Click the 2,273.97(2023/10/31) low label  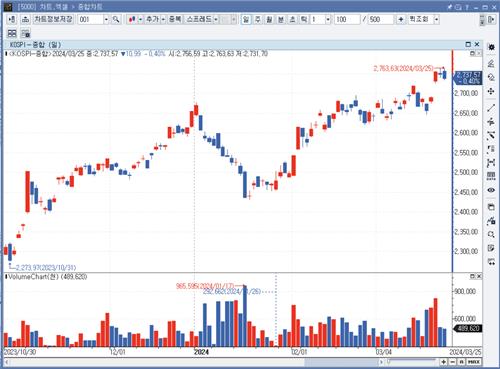(x=46, y=268)
